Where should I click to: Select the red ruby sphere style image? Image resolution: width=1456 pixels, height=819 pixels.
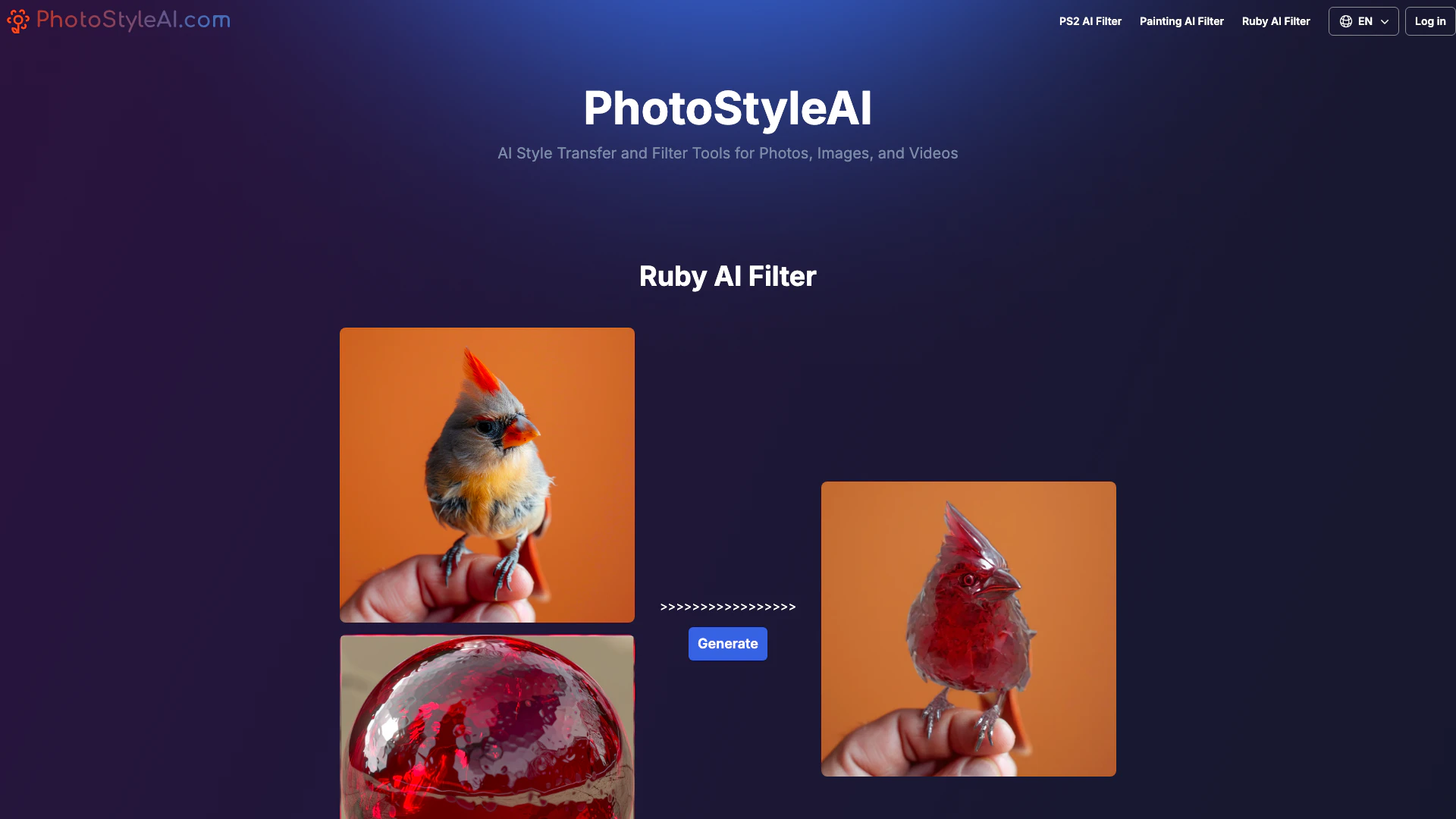tap(487, 727)
